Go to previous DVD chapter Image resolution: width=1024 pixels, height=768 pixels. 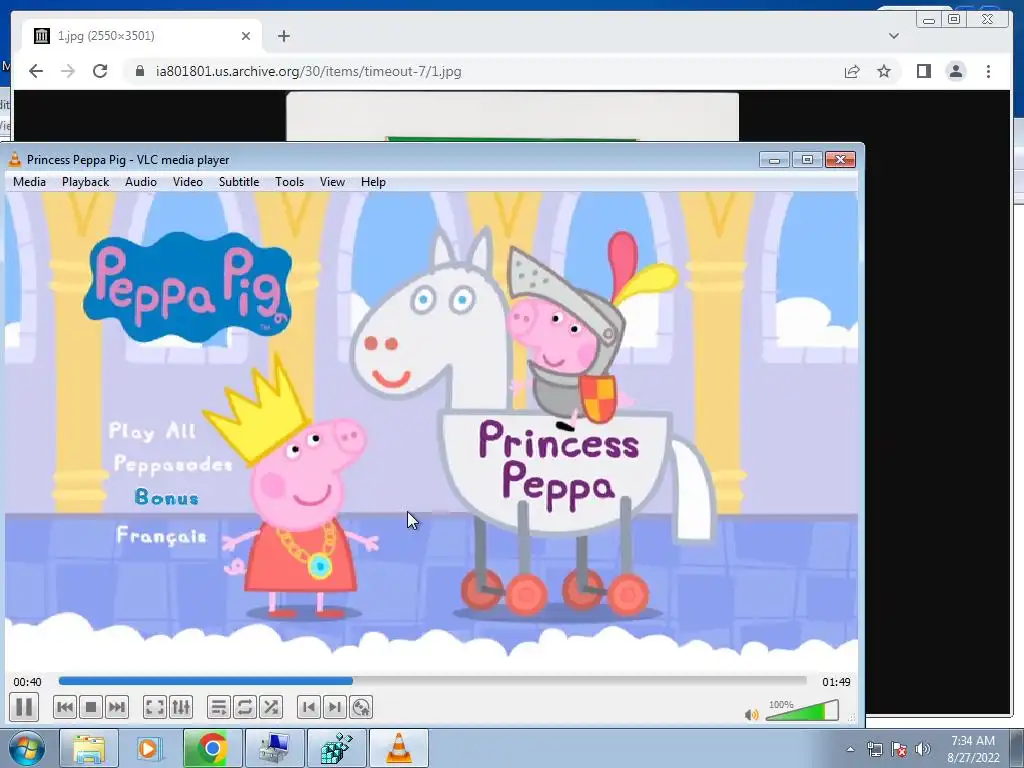(309, 707)
